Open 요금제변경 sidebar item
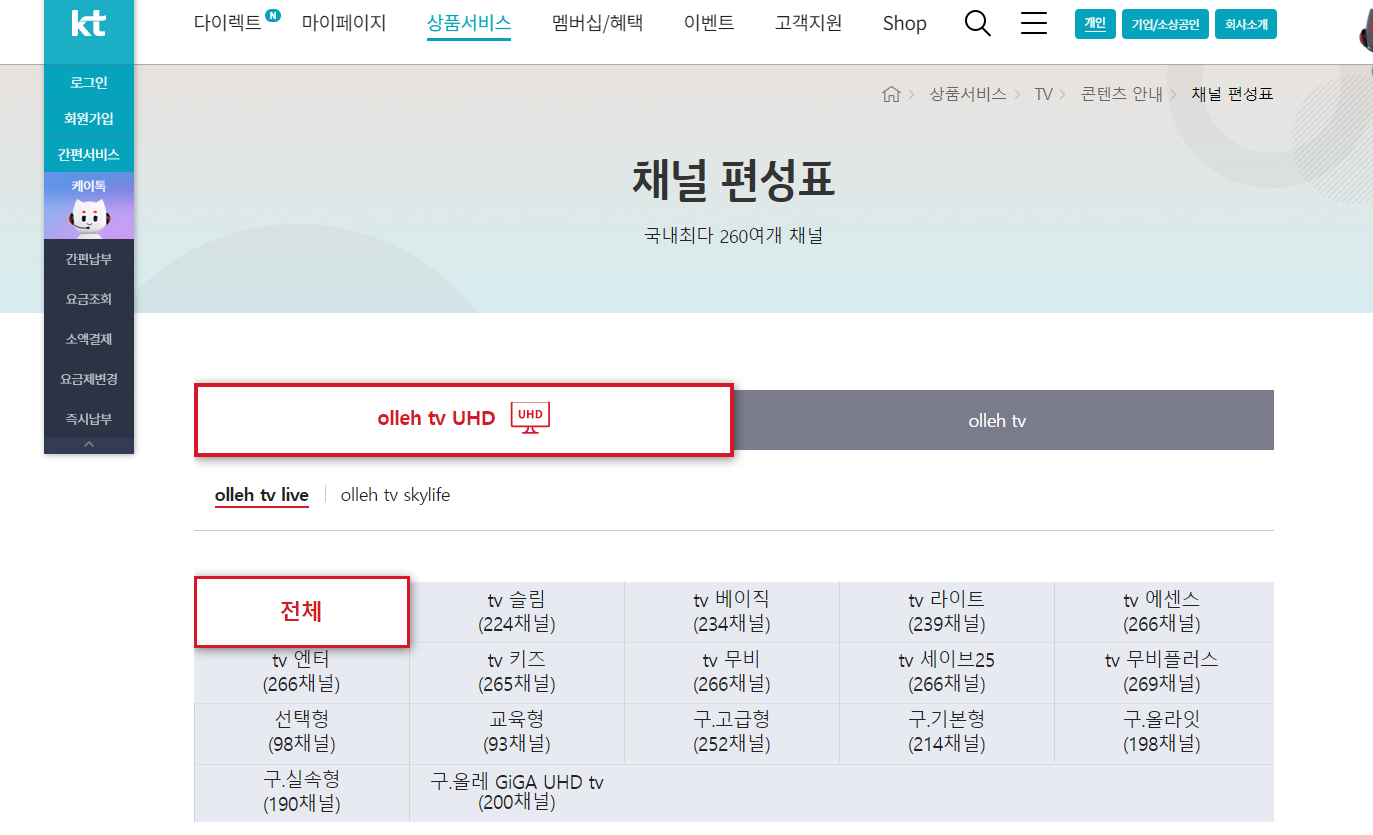This screenshot has height=835, width=1373. pos(89,379)
